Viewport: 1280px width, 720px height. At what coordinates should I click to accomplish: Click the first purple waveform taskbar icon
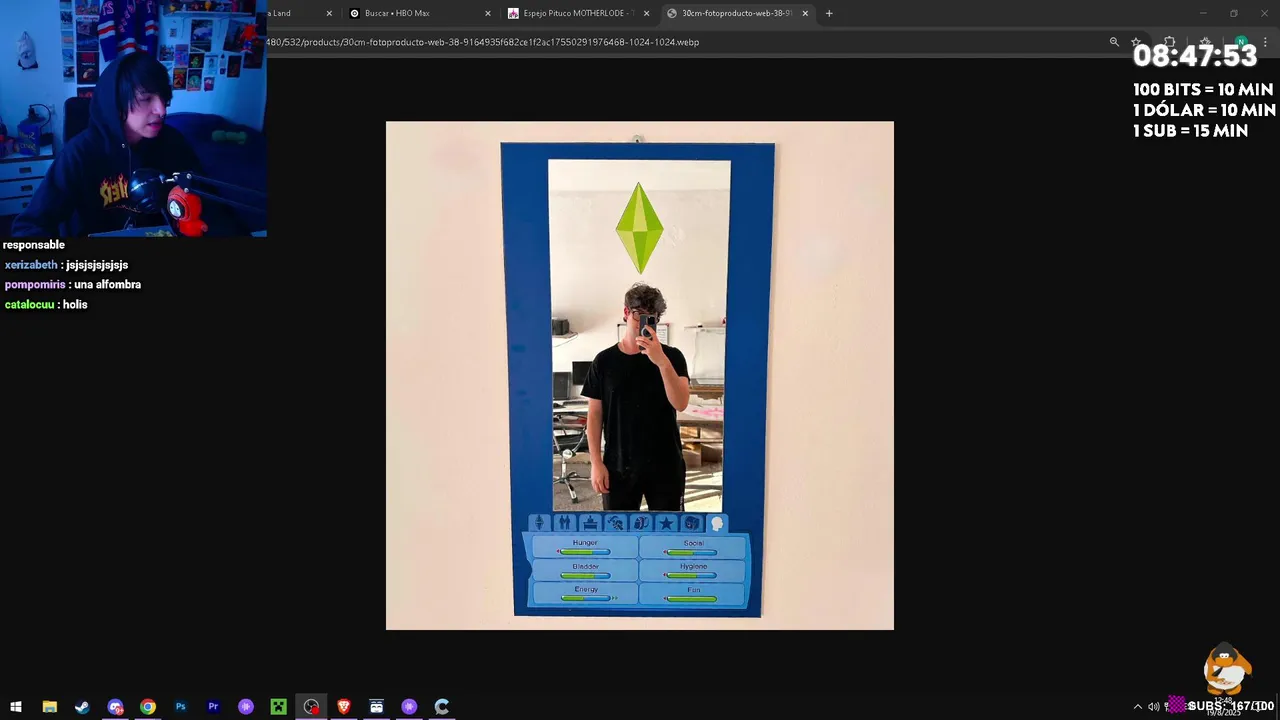(246, 707)
